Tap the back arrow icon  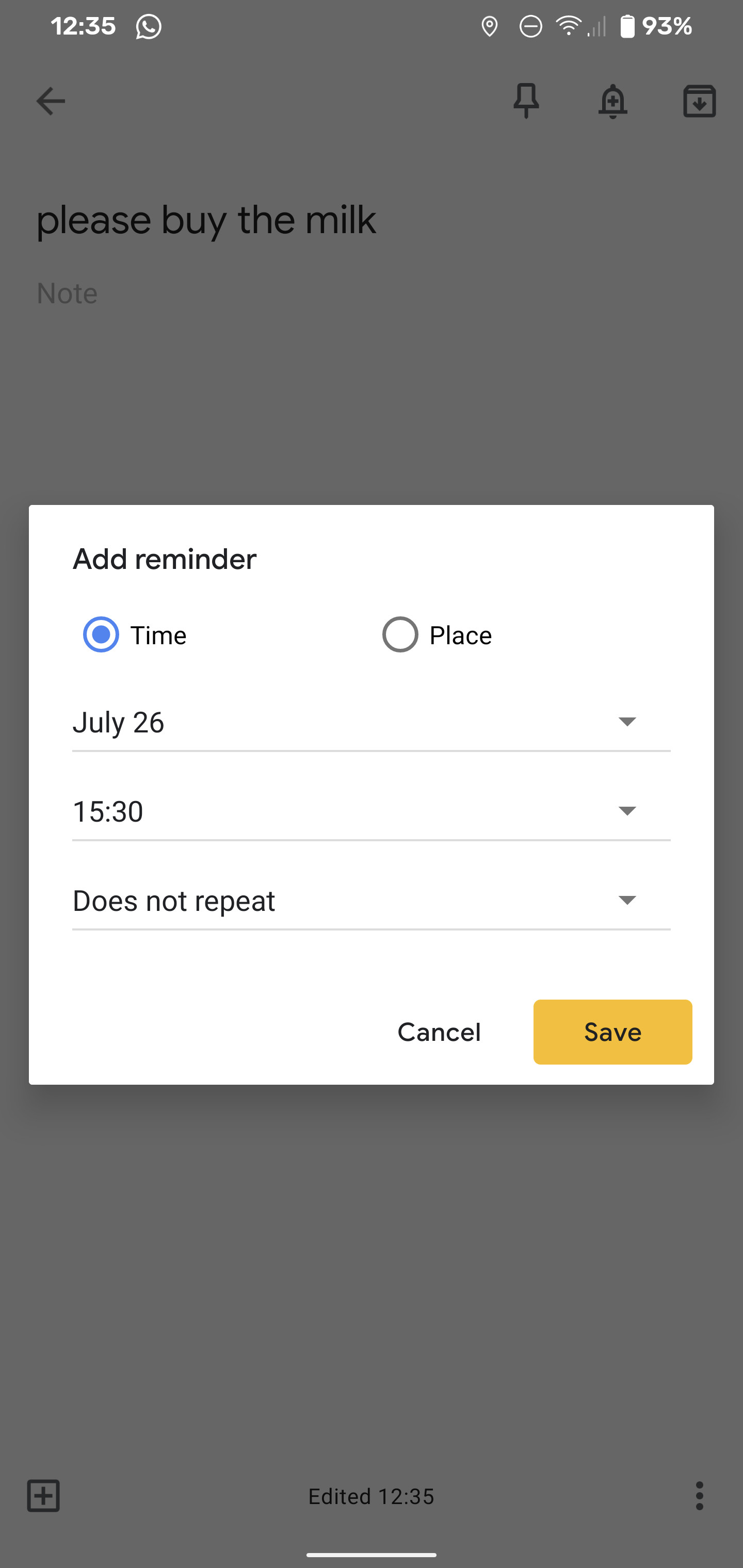(51, 101)
